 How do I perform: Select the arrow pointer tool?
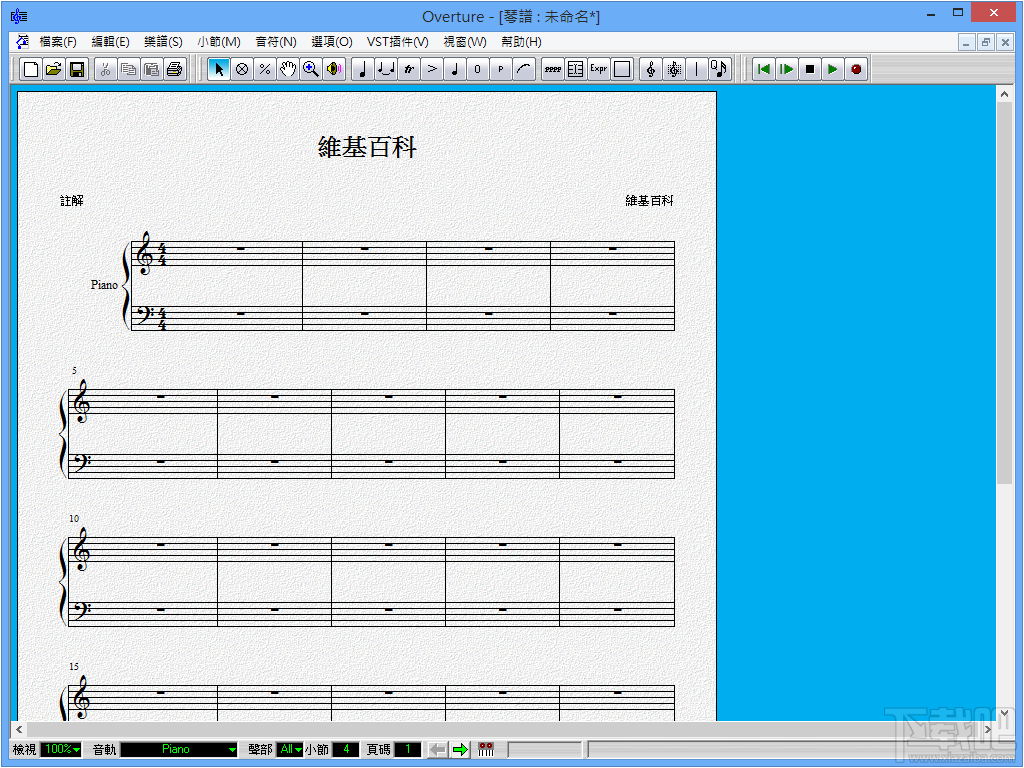pos(217,69)
